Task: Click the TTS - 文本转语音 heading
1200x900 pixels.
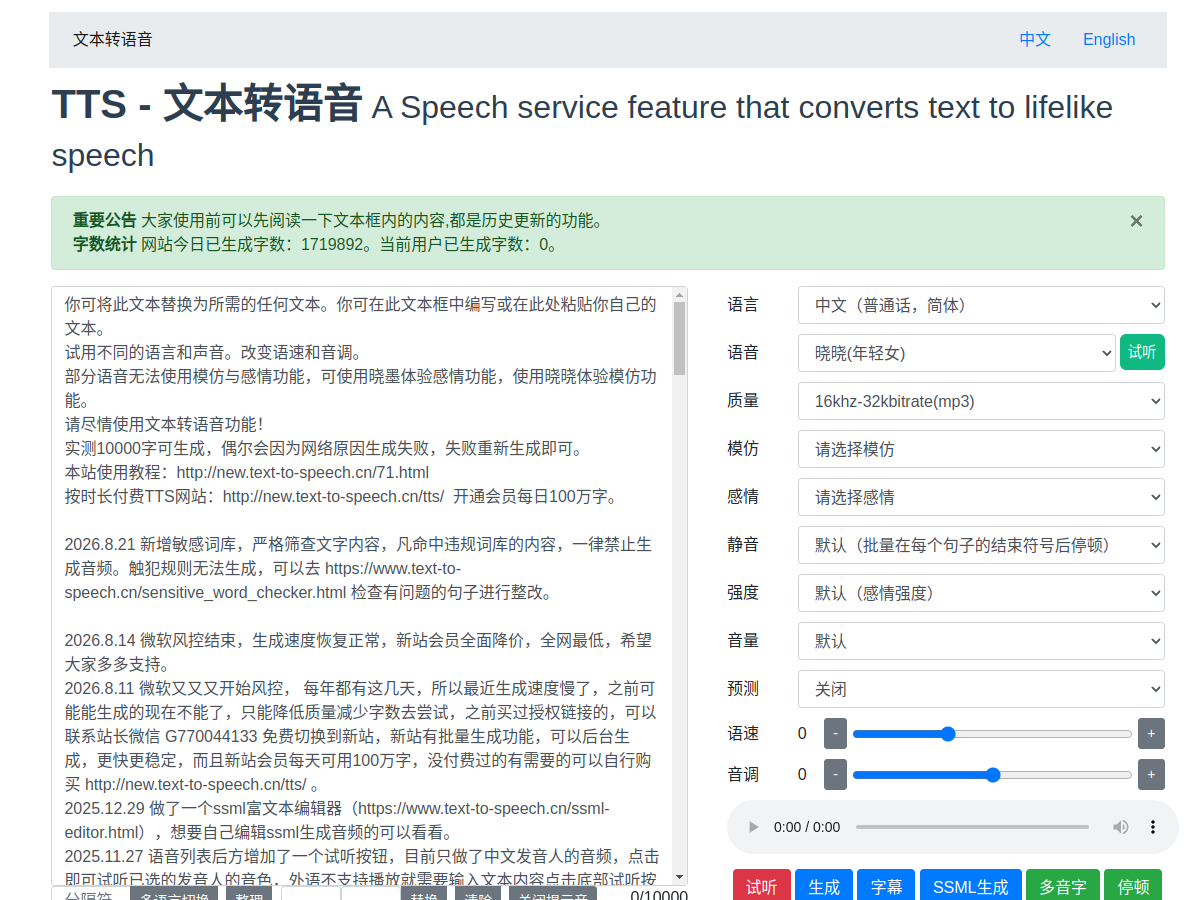Action: click(x=206, y=104)
